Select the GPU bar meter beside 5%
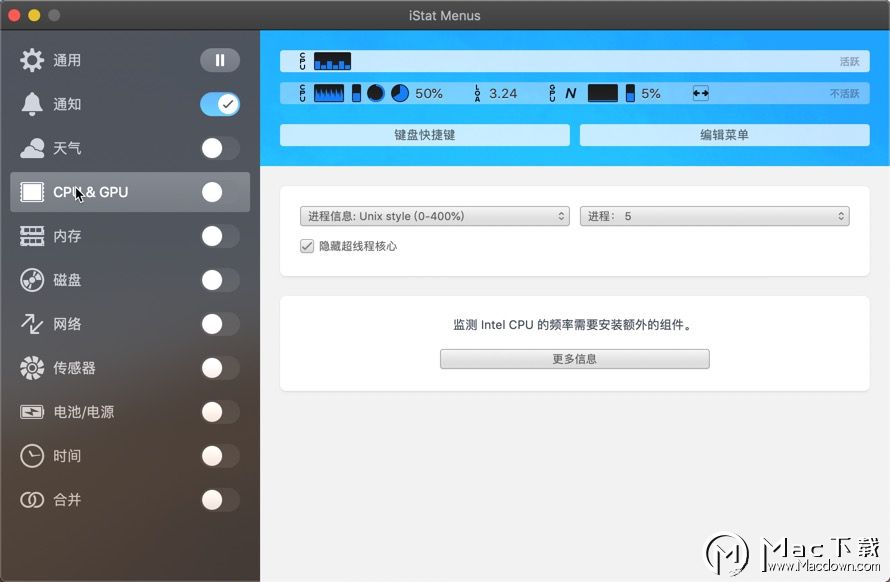This screenshot has width=890, height=582. (630, 93)
